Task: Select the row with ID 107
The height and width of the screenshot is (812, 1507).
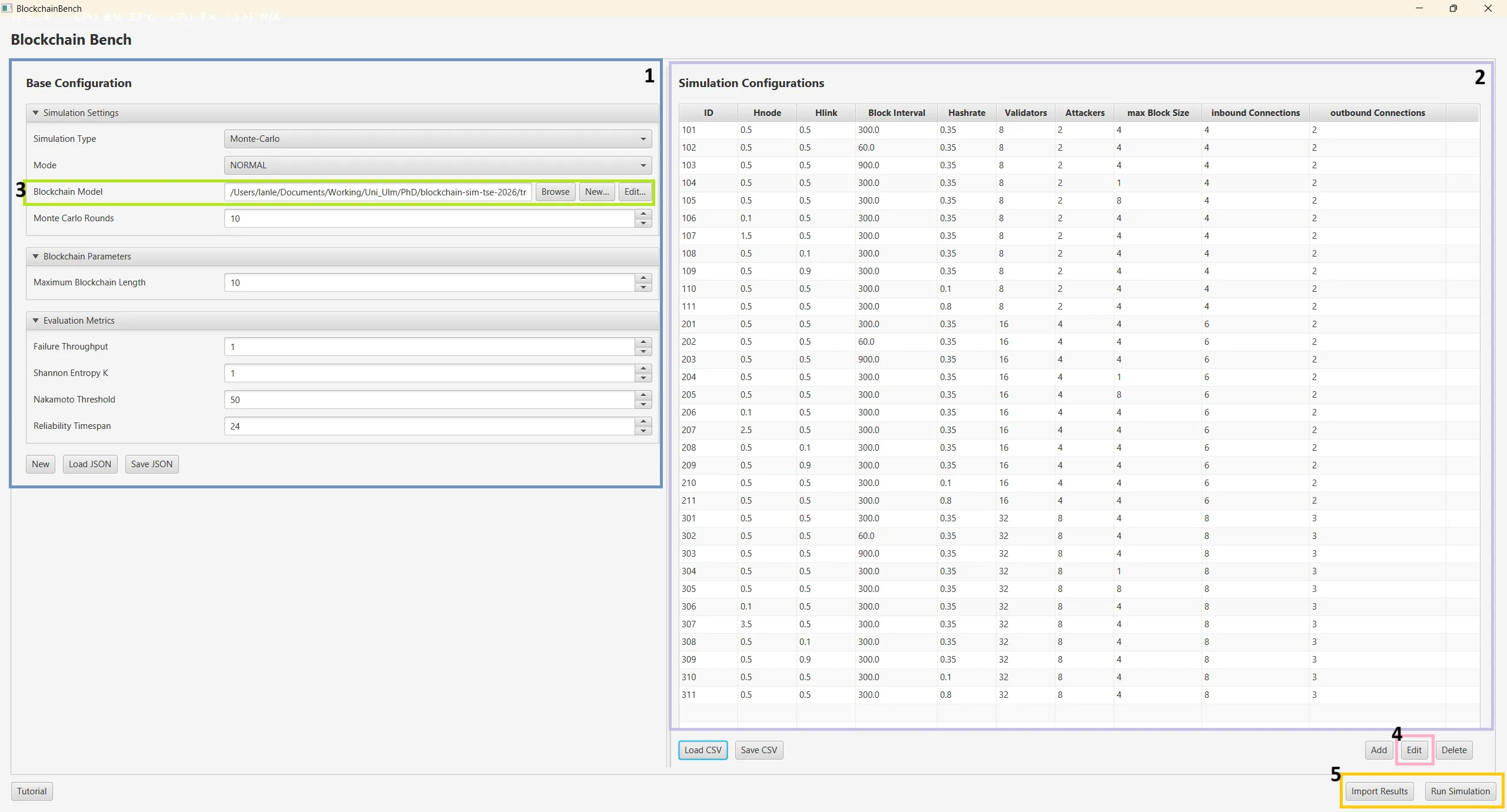Action: [x=1079, y=236]
